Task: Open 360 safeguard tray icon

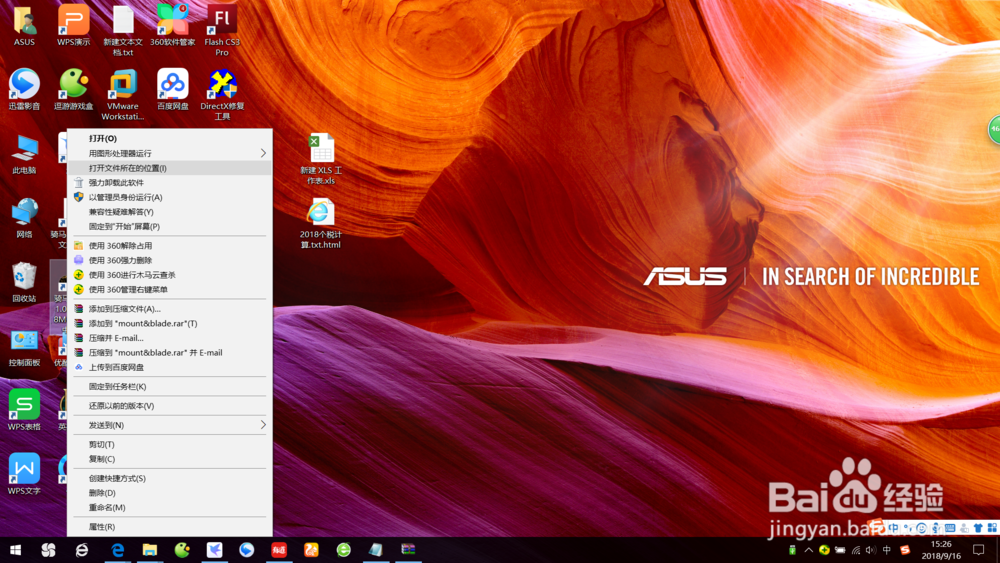Action: click(x=825, y=550)
